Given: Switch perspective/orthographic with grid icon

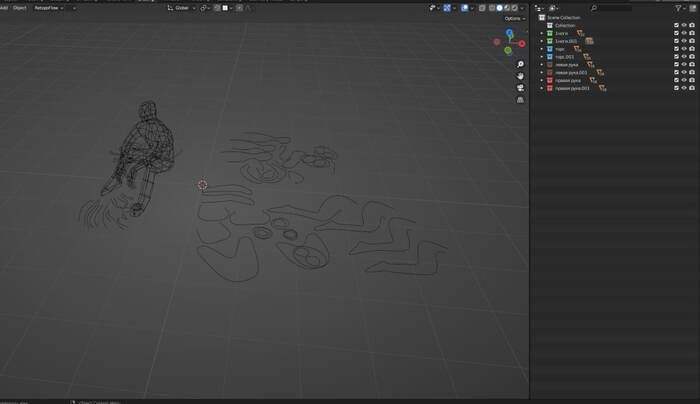Looking at the screenshot, I should [x=520, y=100].
